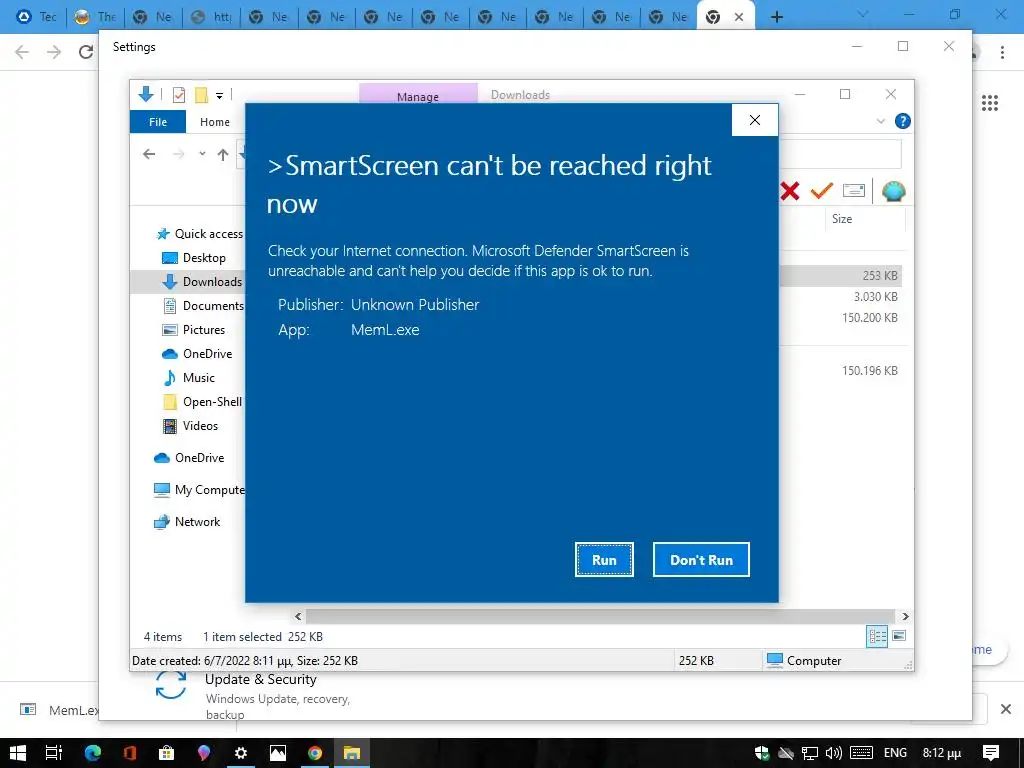The width and height of the screenshot is (1024, 768).
Task: Go up one folder level in Explorer
Action: (223, 154)
